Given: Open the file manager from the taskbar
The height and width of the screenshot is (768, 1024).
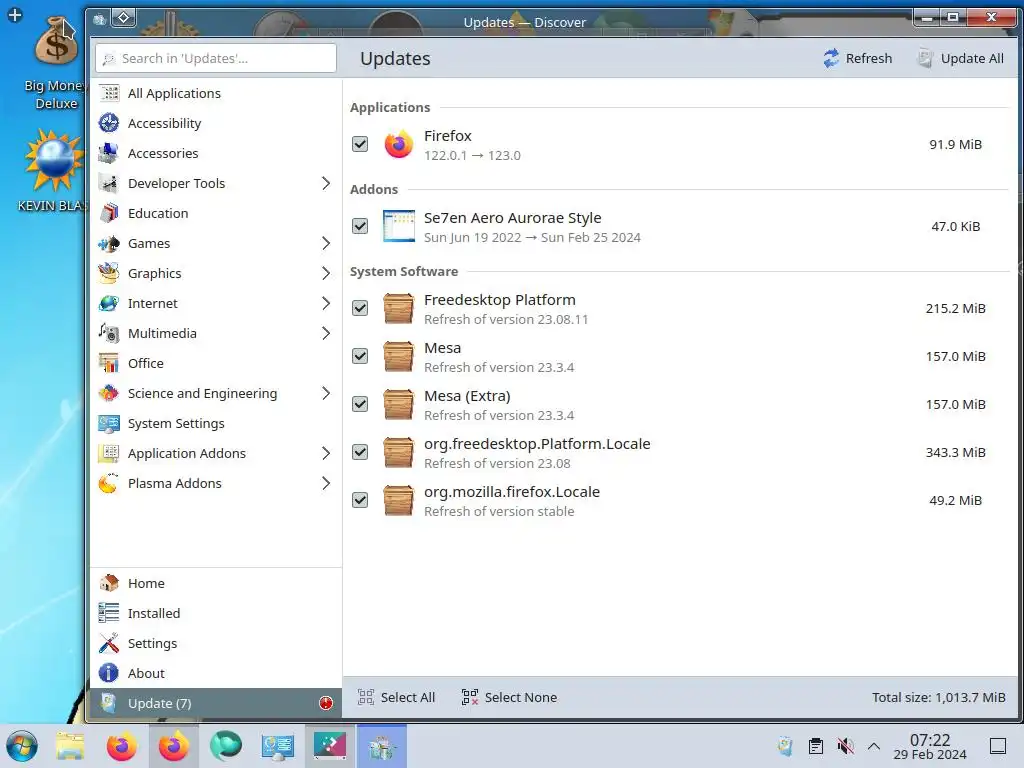Looking at the screenshot, I should [x=70, y=746].
